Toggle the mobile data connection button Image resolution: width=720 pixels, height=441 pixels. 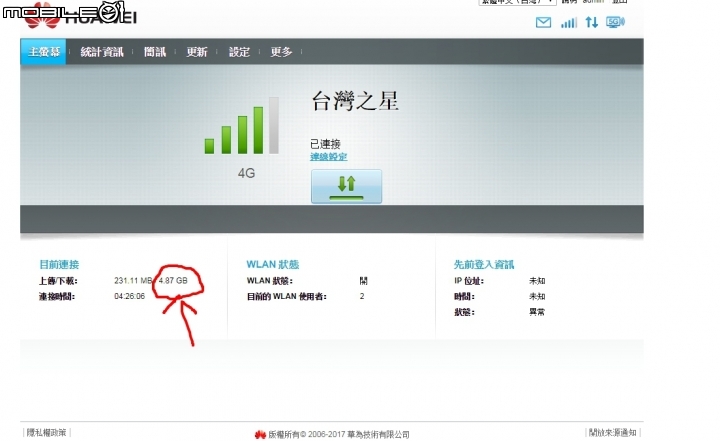pos(346,186)
